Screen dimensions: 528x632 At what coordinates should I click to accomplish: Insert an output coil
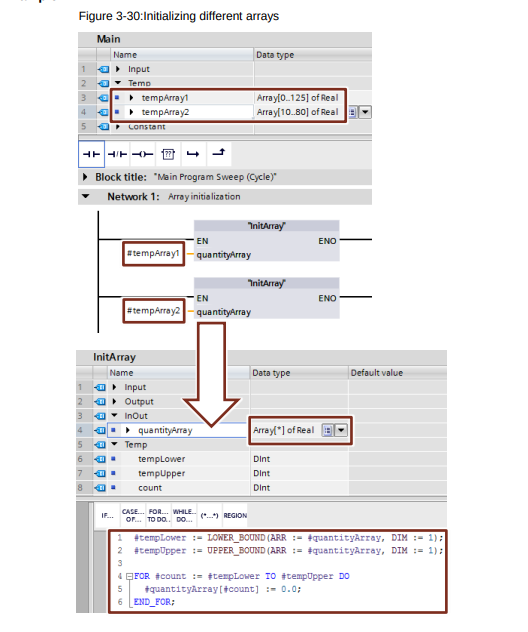(143, 154)
